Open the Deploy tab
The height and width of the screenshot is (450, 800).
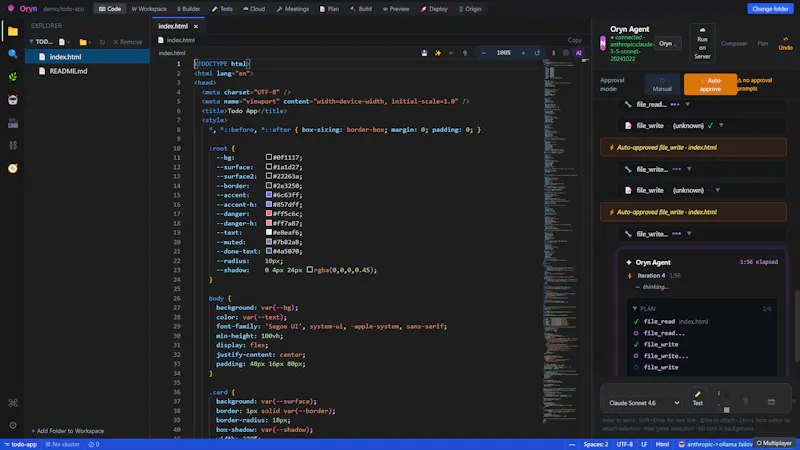click(434, 9)
